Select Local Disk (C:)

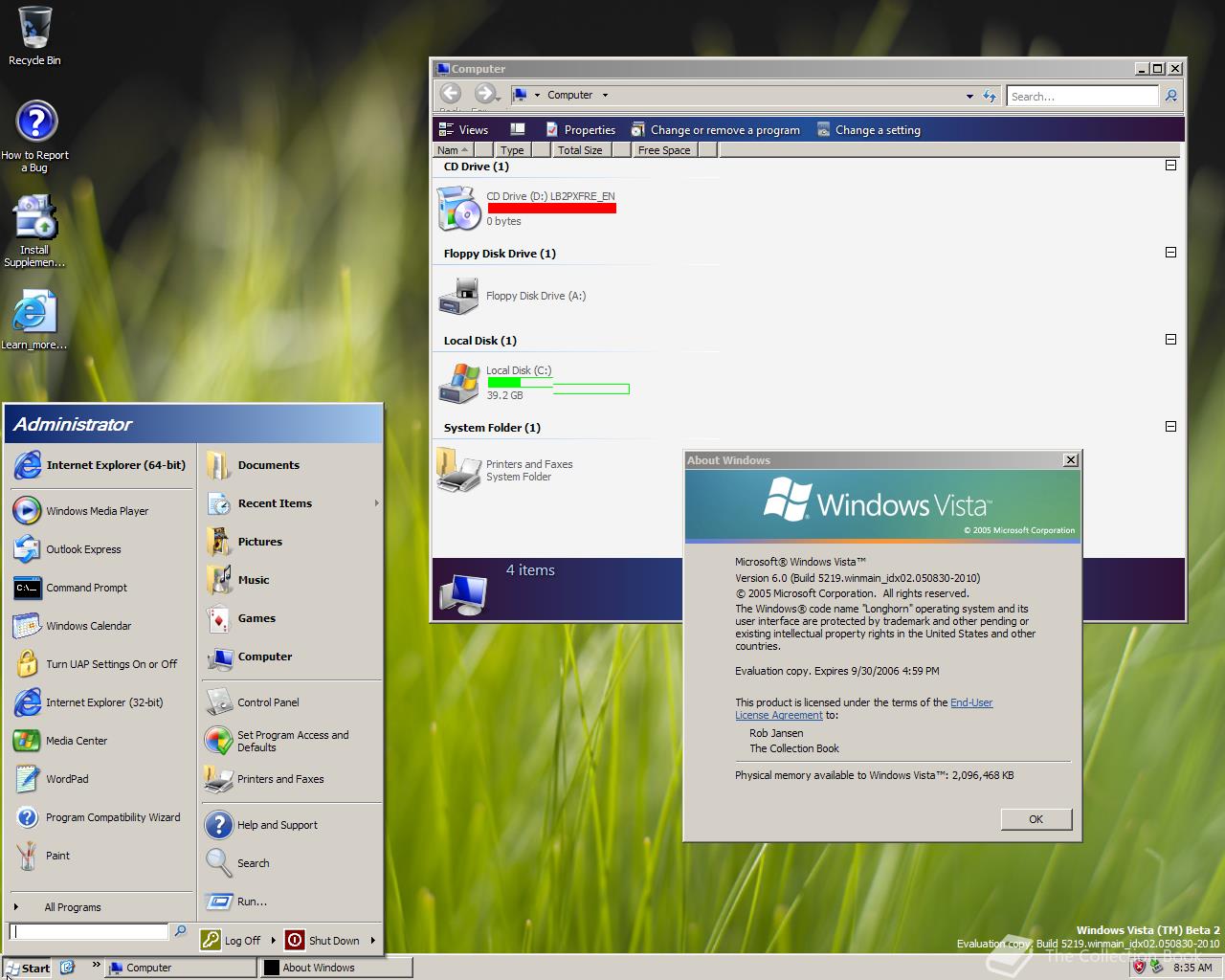[x=533, y=383]
